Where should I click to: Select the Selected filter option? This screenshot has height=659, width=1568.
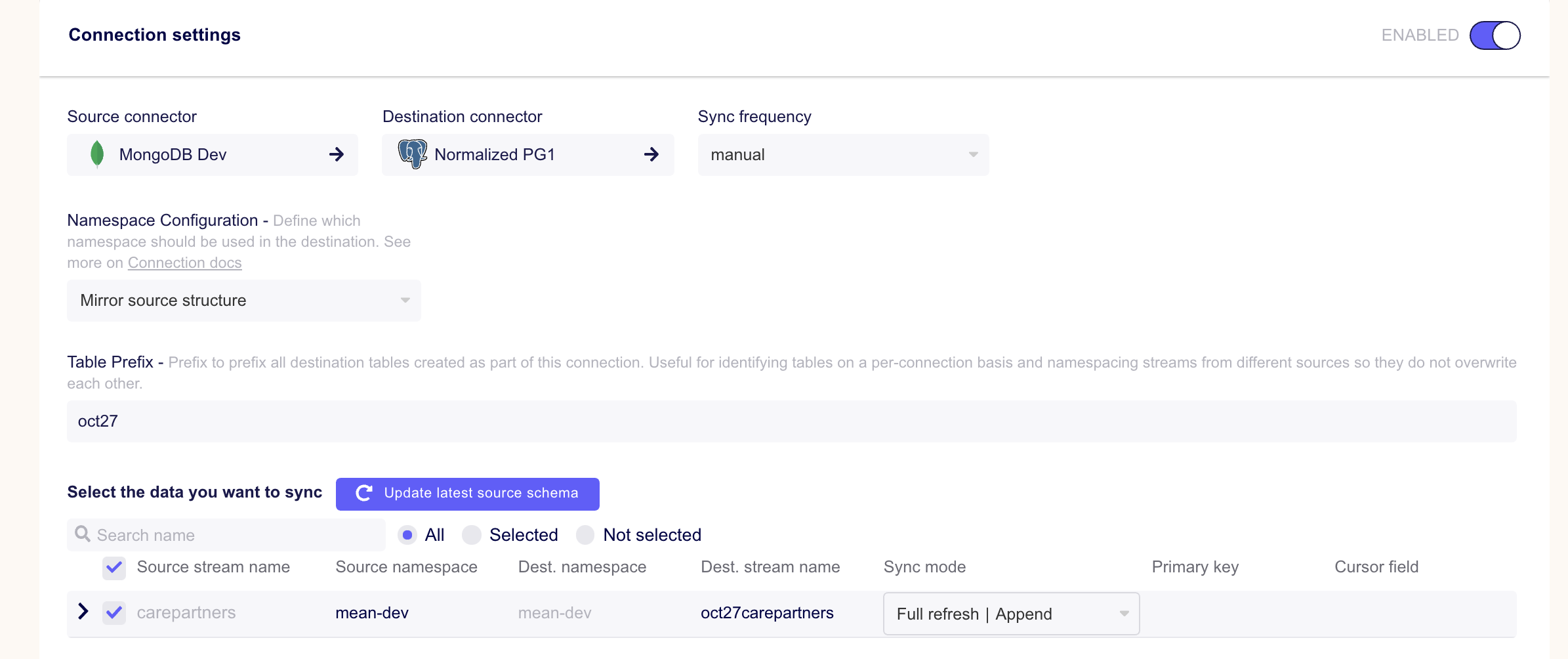coord(472,535)
